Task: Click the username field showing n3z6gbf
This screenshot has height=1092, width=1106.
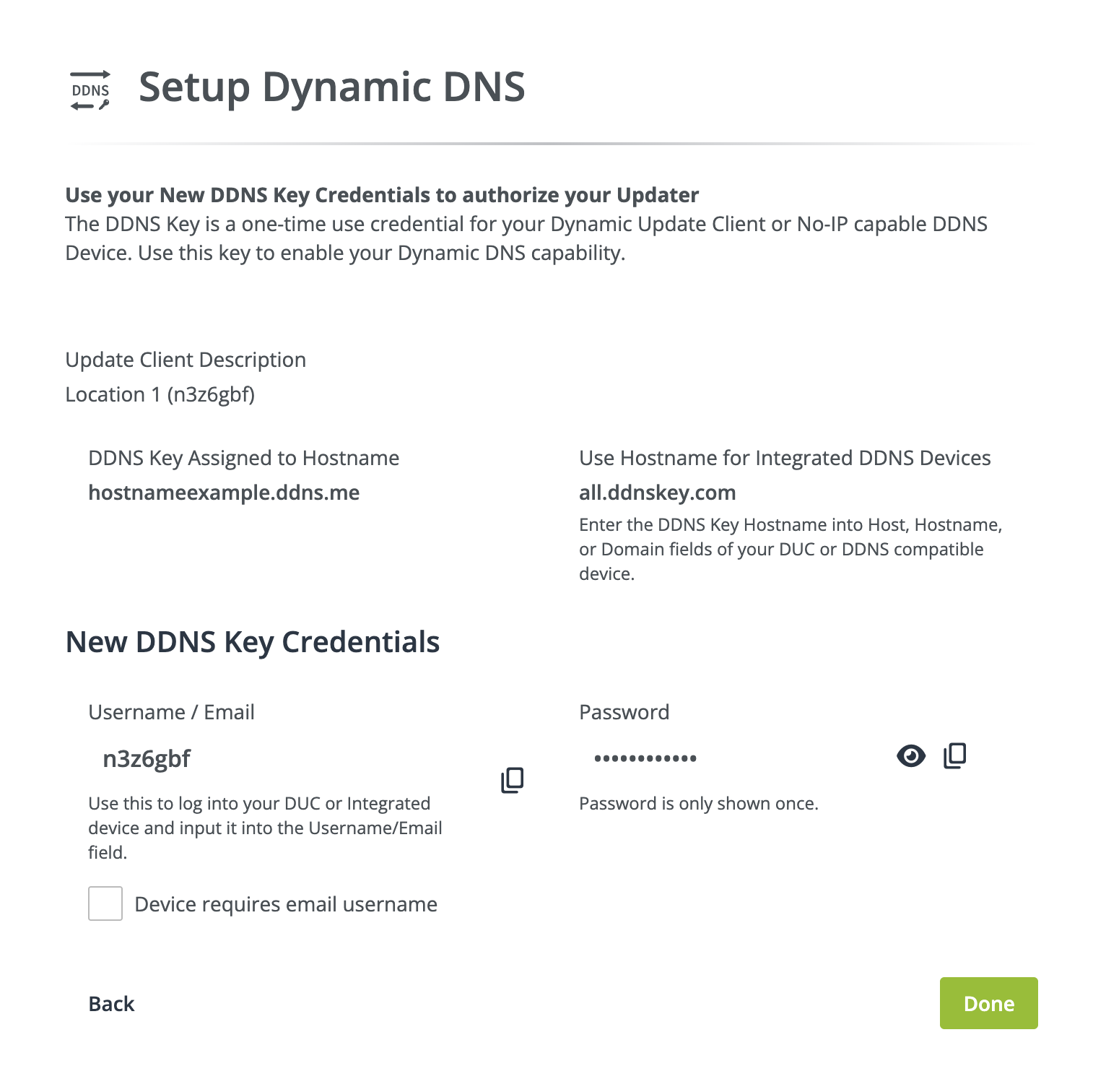Action: pos(147,758)
